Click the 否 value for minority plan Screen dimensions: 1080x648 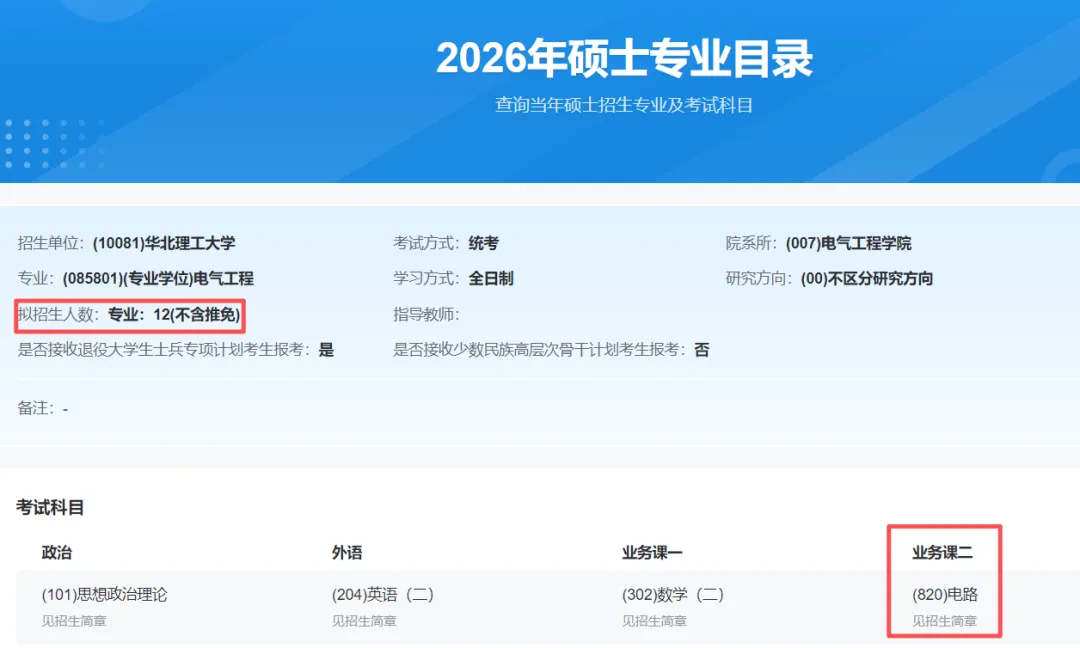pyautogui.click(x=701, y=350)
